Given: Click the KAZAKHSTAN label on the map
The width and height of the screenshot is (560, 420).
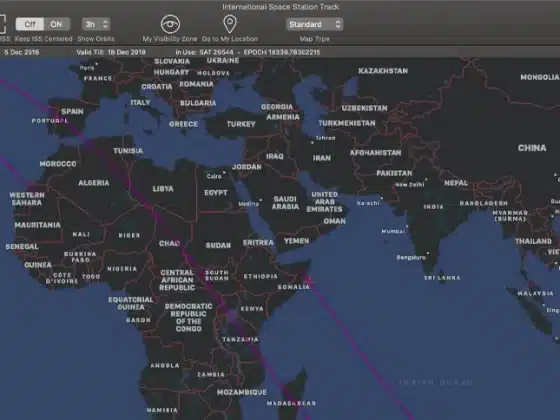Looking at the screenshot, I should [383, 71].
